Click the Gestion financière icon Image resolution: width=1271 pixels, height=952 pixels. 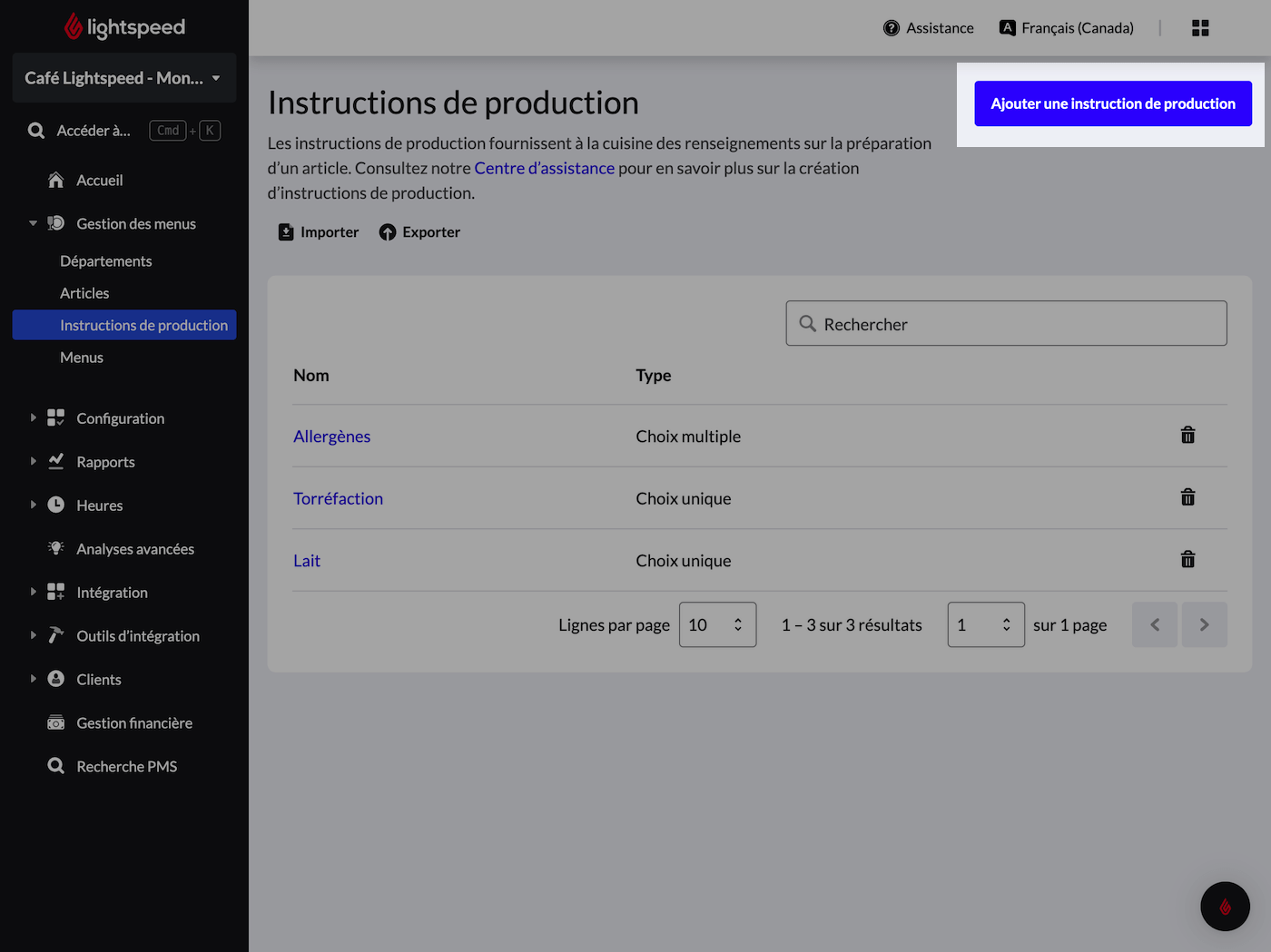click(x=56, y=722)
